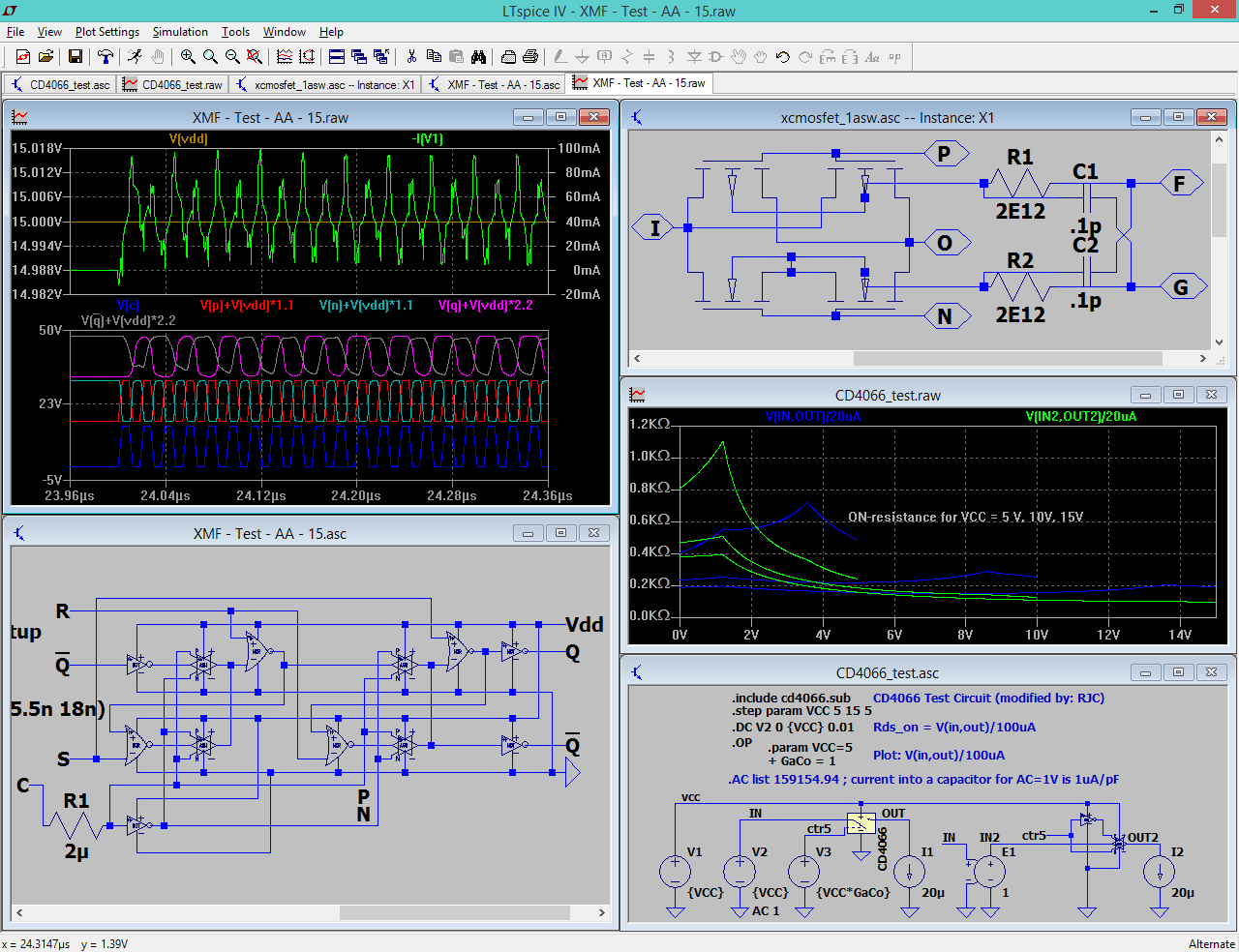Select port label P in xcmosfet schematic

tap(946, 154)
